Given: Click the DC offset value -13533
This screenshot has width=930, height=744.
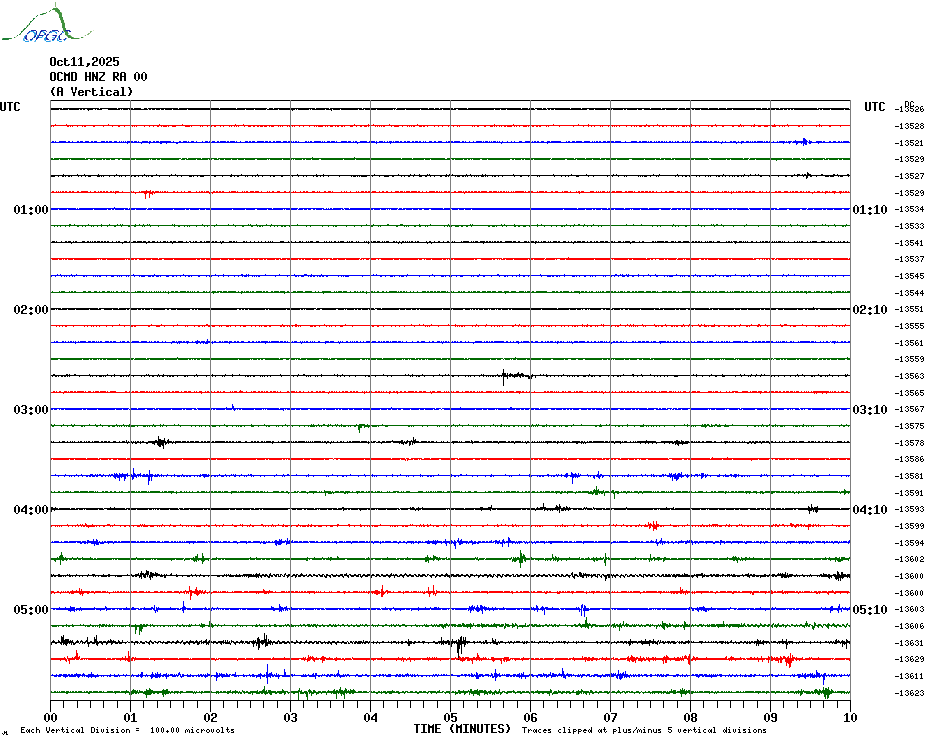Looking at the screenshot, I should [909, 226].
